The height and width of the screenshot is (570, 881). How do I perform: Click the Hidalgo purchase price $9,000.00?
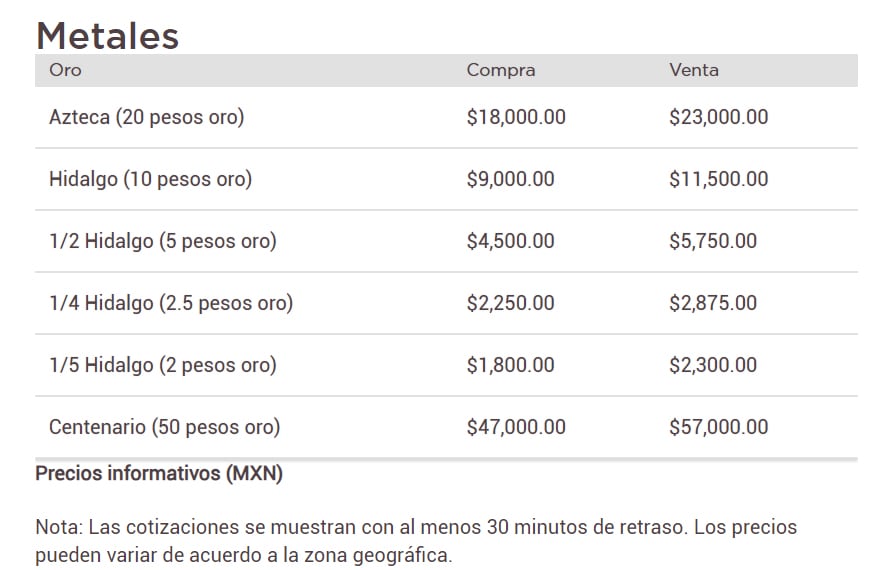[x=510, y=179]
